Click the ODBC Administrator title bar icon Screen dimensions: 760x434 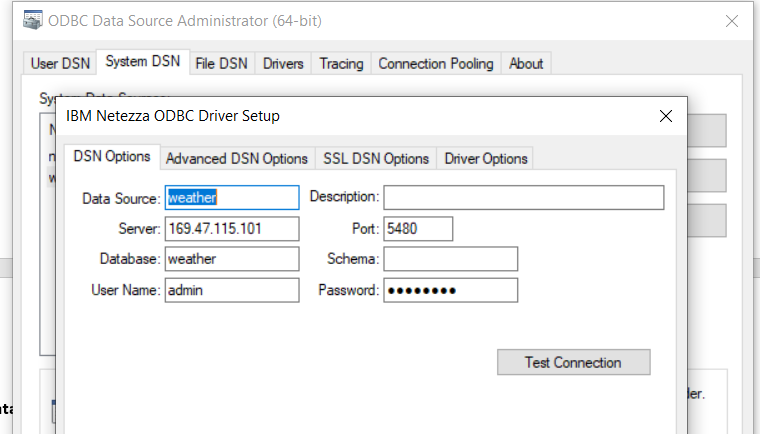click(x=34, y=21)
